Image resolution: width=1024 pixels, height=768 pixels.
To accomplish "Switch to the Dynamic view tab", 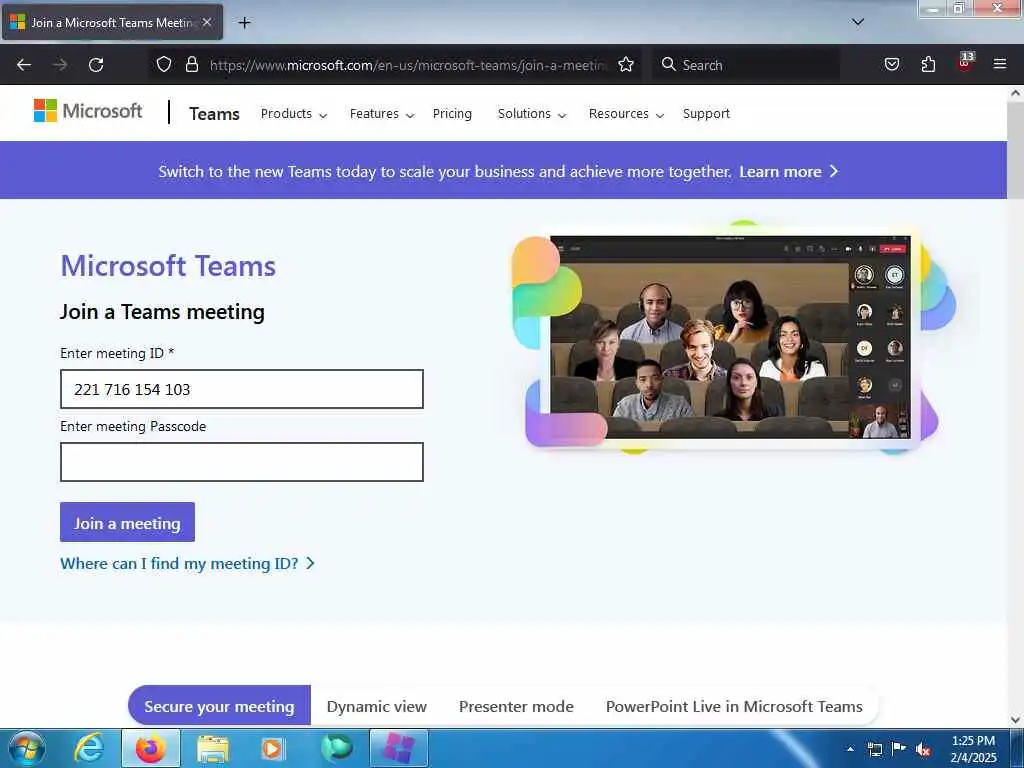I will tap(377, 707).
